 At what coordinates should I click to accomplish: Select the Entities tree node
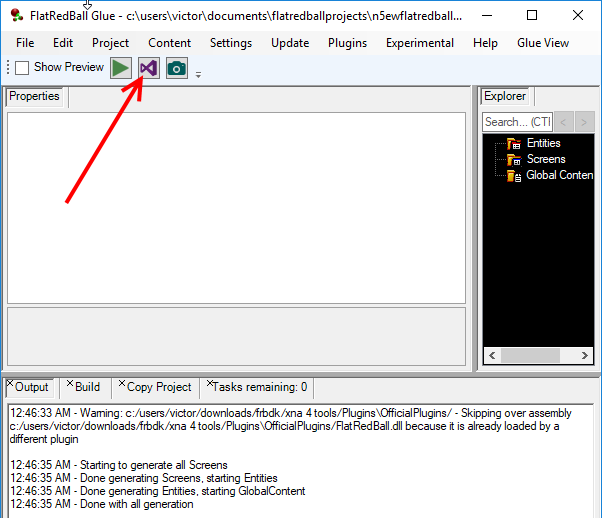[x=543, y=143]
